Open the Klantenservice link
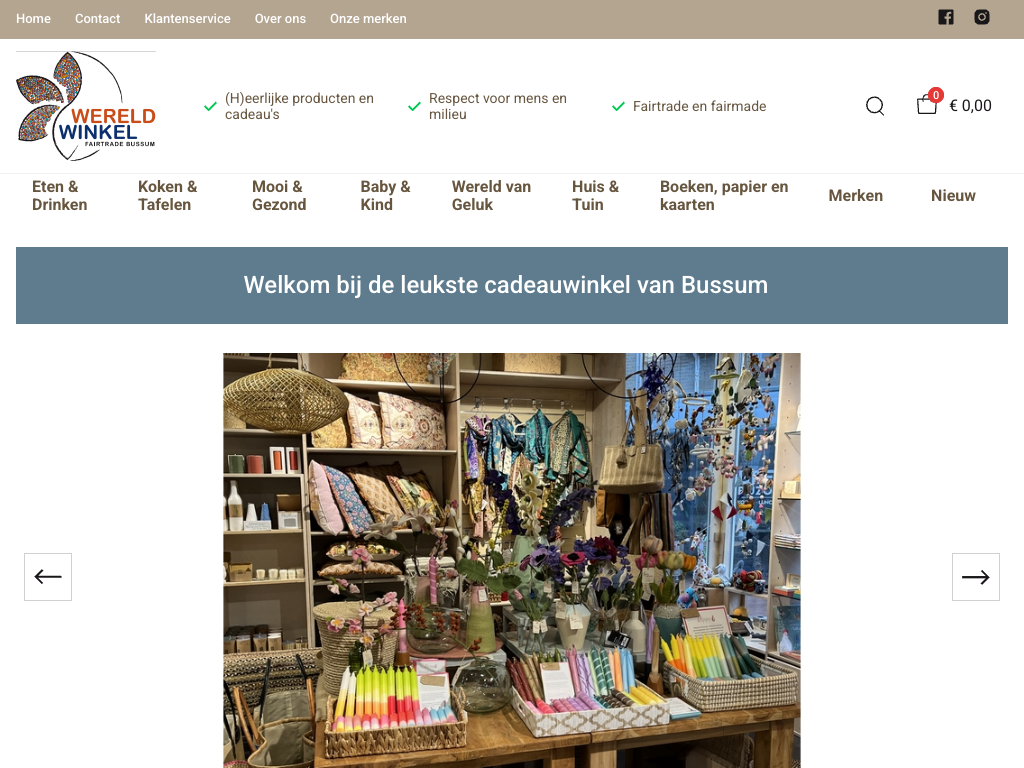This screenshot has height=768, width=1024. coord(187,19)
